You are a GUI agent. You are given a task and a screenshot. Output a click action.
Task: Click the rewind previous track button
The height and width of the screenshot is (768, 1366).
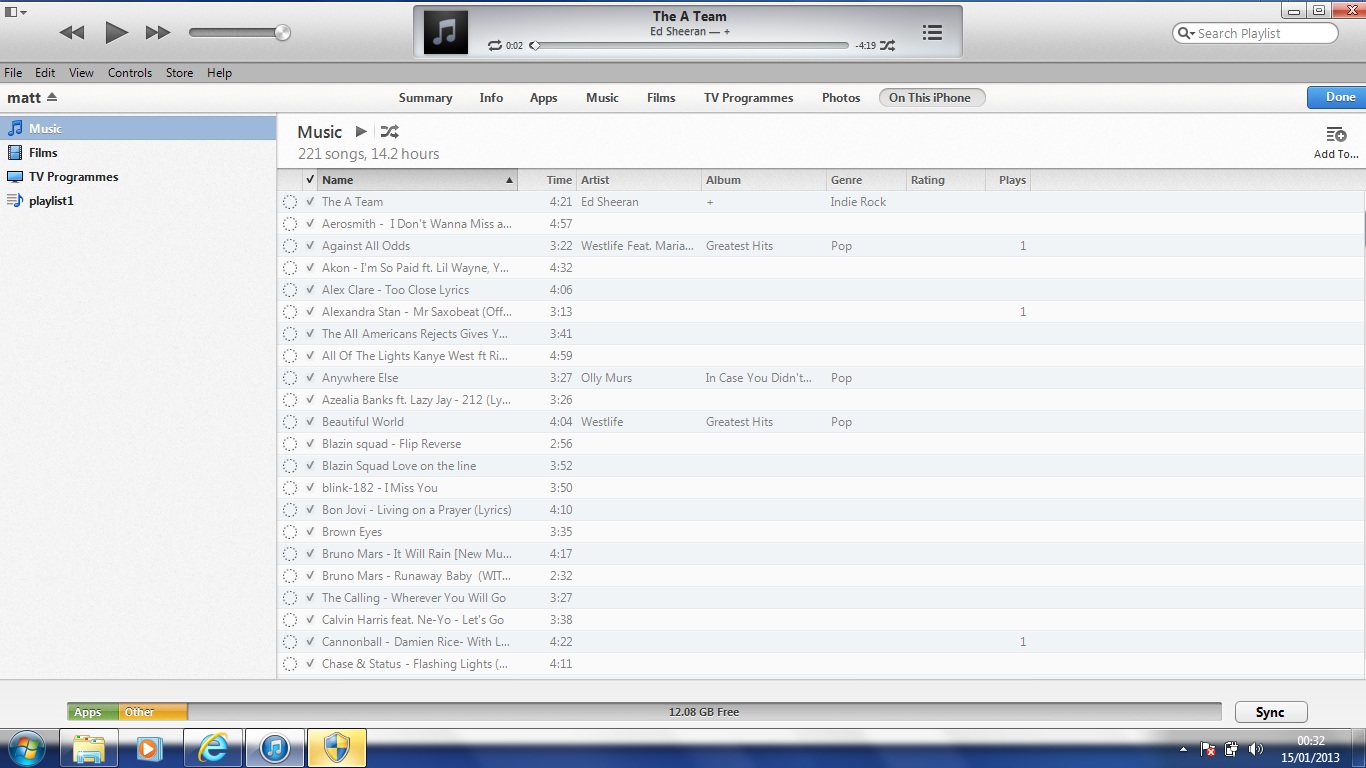[72, 33]
